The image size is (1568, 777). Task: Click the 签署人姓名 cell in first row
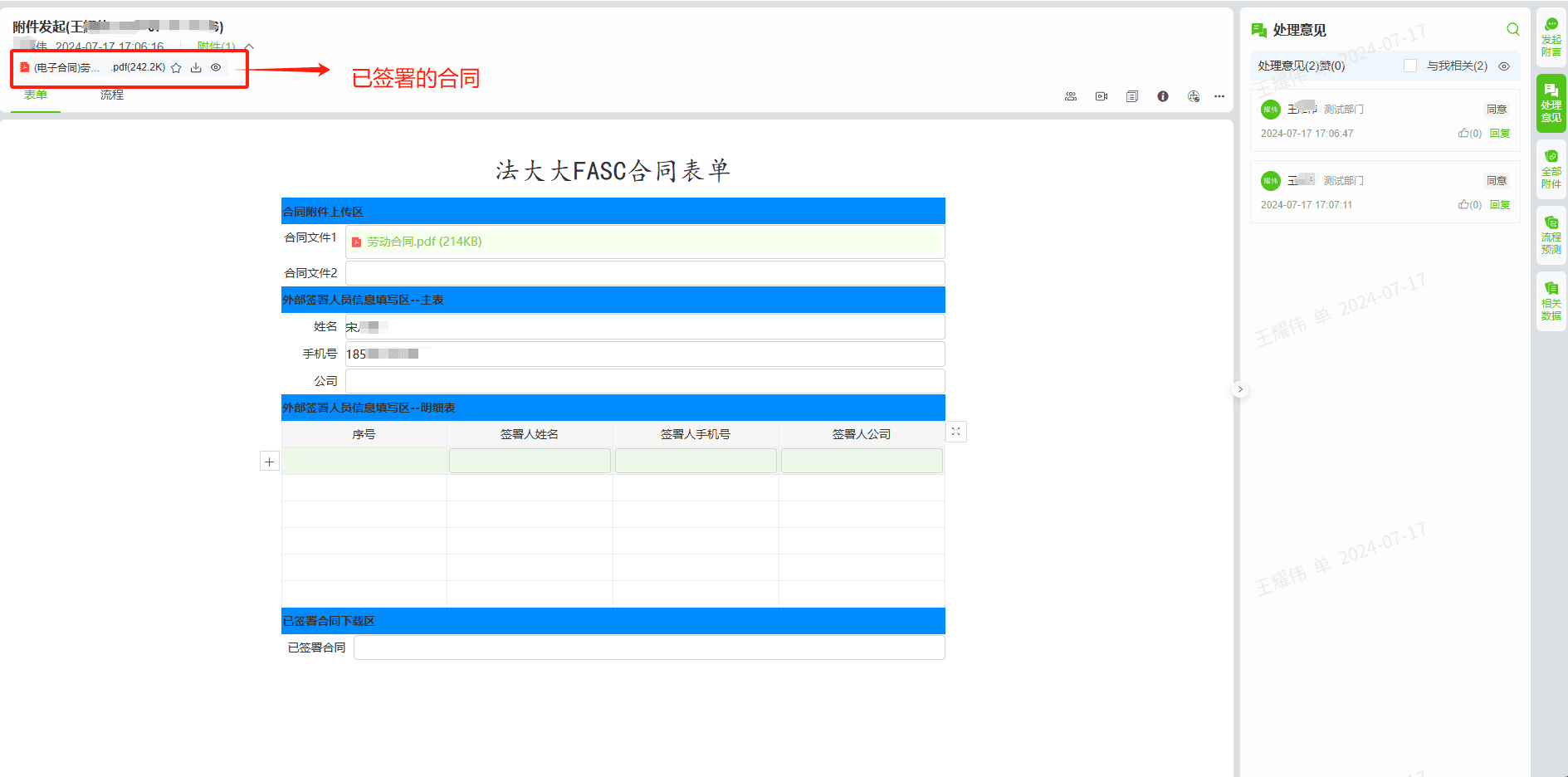(x=530, y=461)
